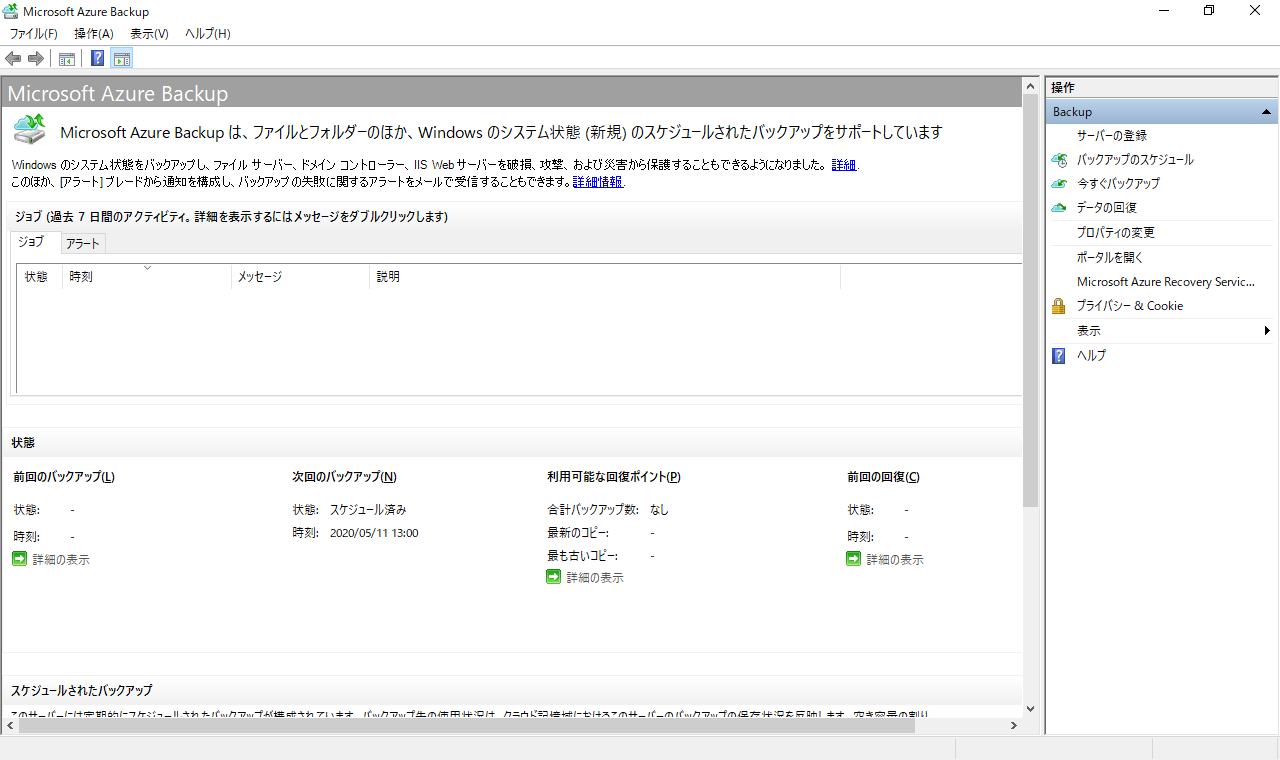Image resolution: width=1280 pixels, height=760 pixels.
Task: Open the ファイル(F) menu
Action: point(34,34)
